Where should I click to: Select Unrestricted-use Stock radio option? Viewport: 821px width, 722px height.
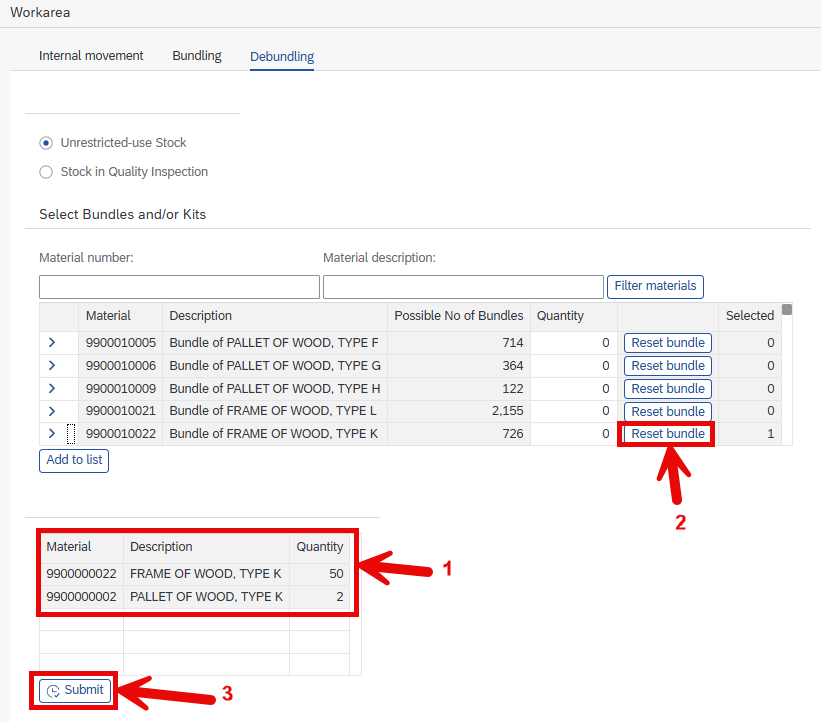coord(46,143)
